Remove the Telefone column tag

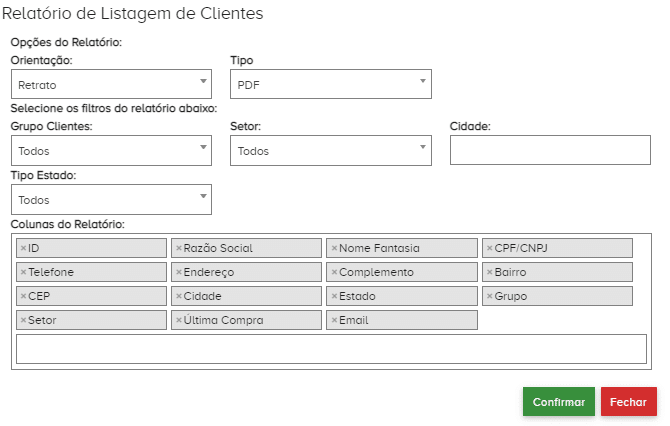[x=23, y=272]
